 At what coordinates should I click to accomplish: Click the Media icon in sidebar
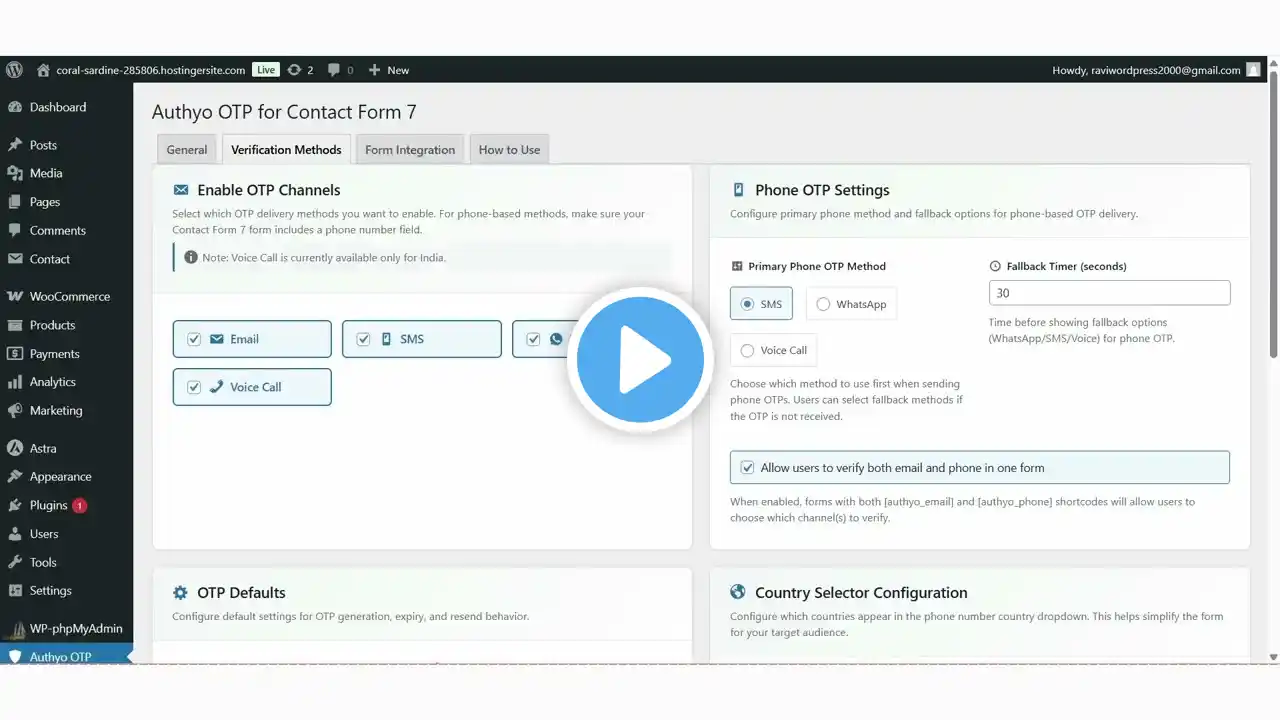click(15, 173)
